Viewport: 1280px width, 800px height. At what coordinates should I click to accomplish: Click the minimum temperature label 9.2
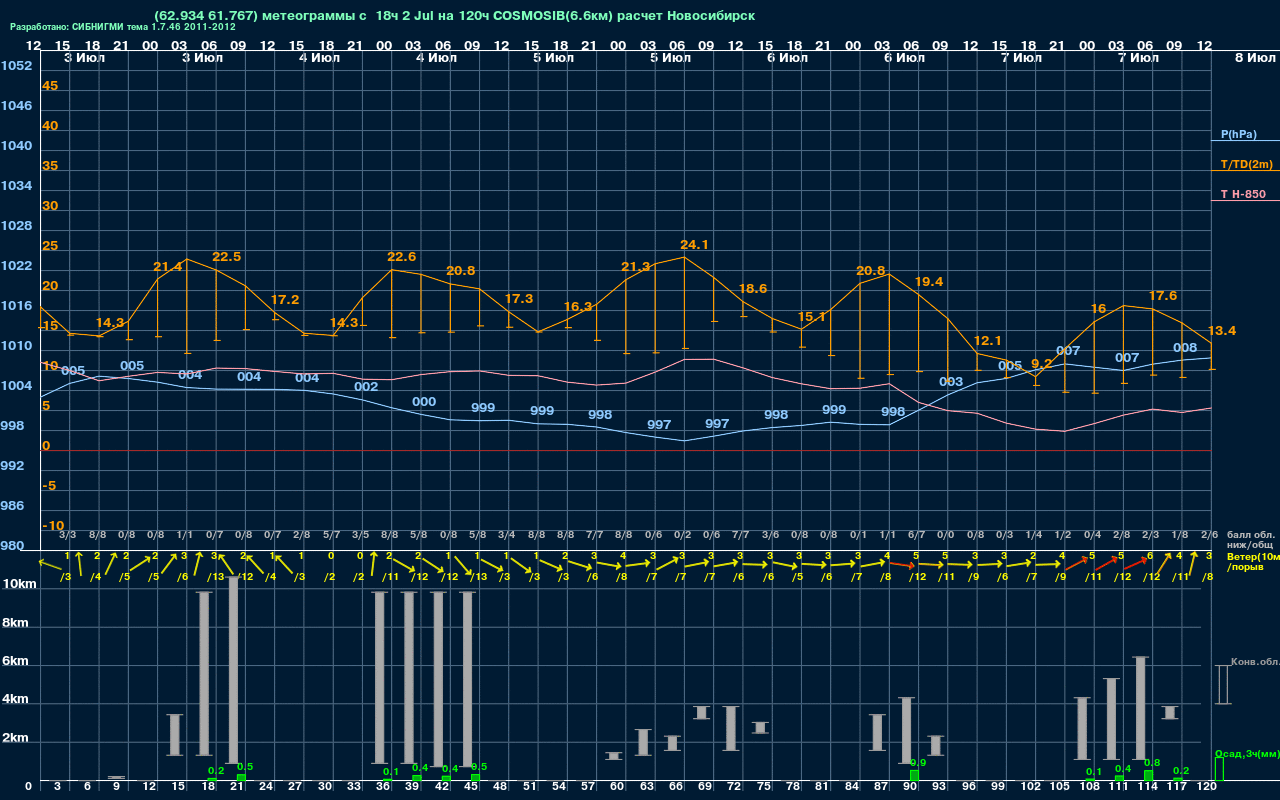tap(1041, 364)
